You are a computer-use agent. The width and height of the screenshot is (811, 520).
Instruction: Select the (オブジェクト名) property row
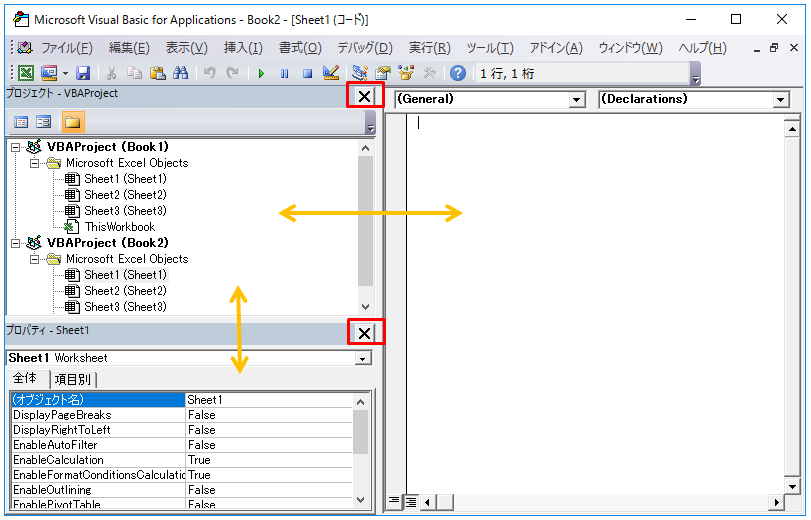181,400
